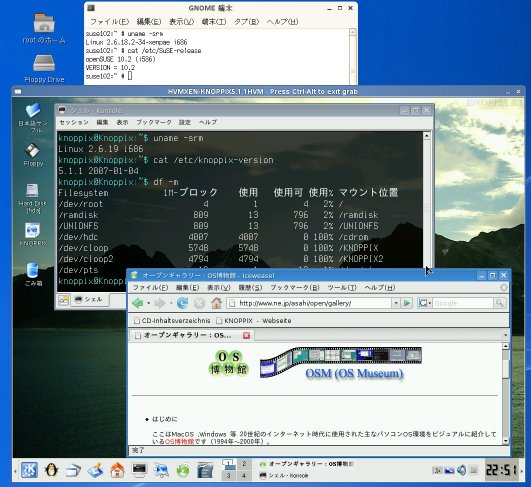Open the ブックマーク menu in Konsole
The width and height of the screenshot is (531, 487).
(x=154, y=122)
